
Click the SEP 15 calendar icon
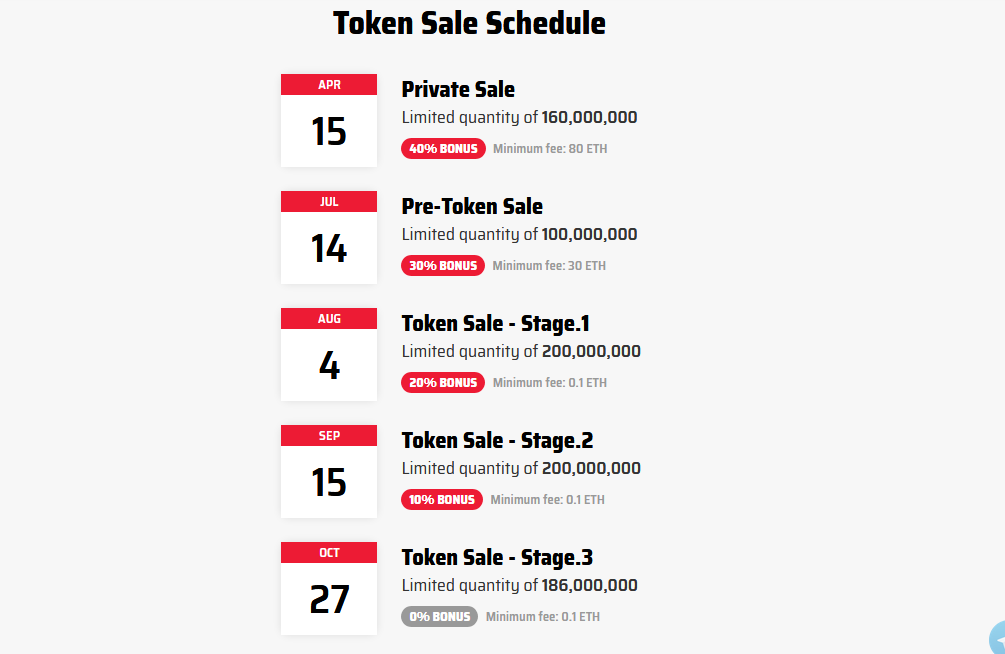[329, 471]
